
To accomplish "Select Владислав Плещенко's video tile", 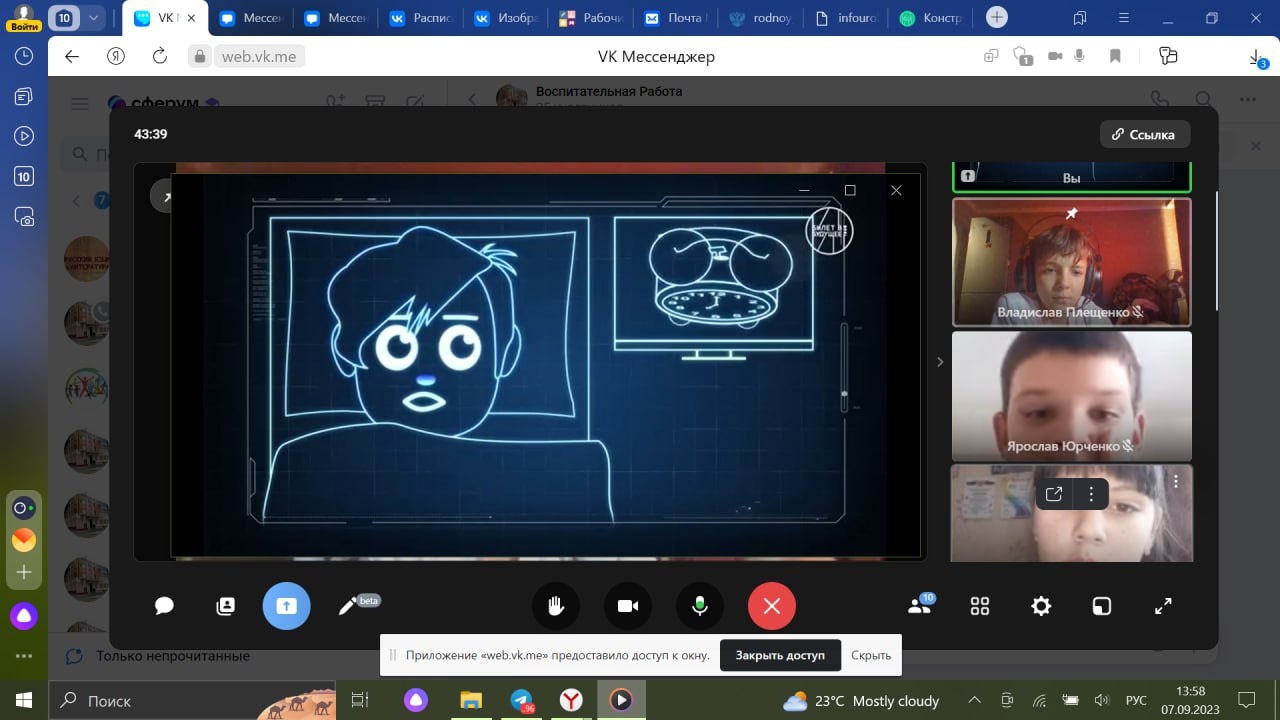I will click(x=1072, y=262).
